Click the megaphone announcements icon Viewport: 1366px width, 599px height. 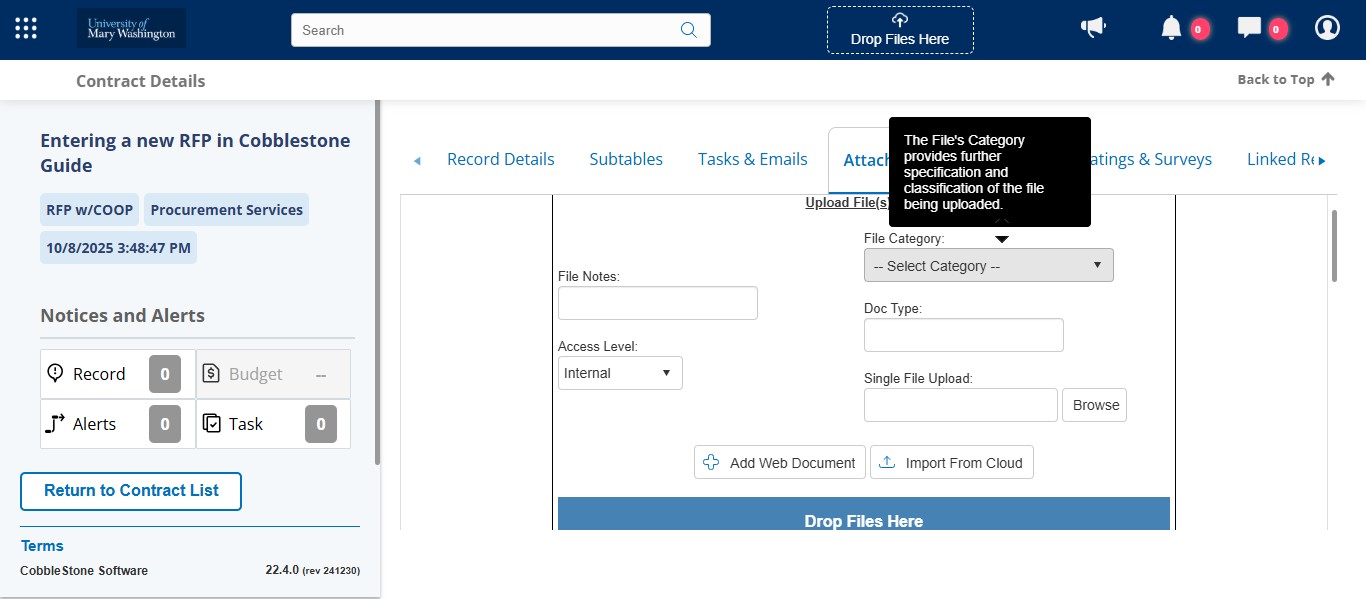(1093, 27)
